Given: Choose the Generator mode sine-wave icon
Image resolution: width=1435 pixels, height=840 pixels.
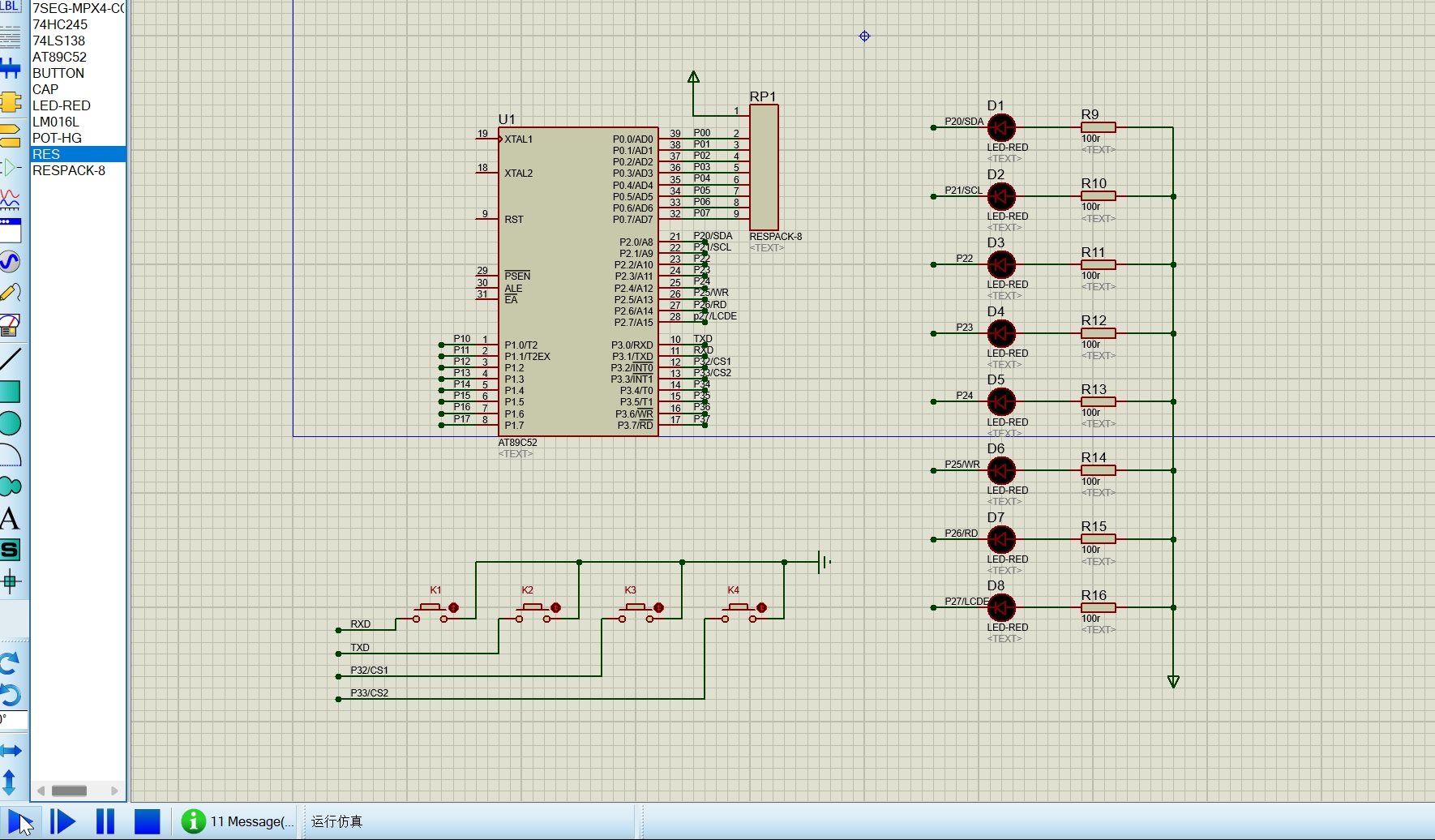Looking at the screenshot, I should click(x=10, y=261).
